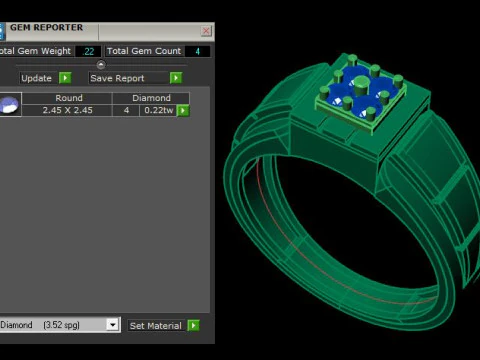Click the Diamond column header cell
The width and height of the screenshot is (480, 360).
tap(151, 98)
